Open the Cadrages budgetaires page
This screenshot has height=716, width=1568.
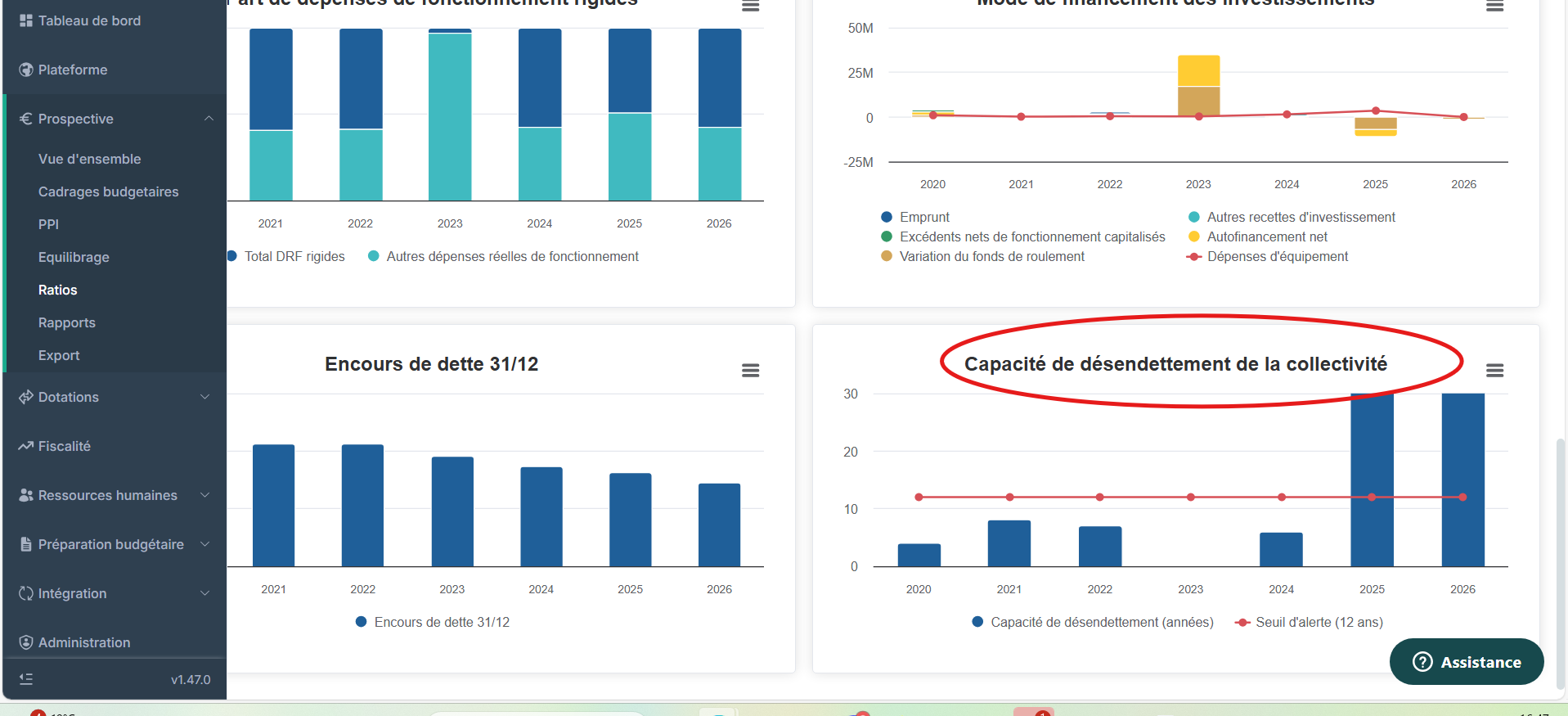pos(108,191)
